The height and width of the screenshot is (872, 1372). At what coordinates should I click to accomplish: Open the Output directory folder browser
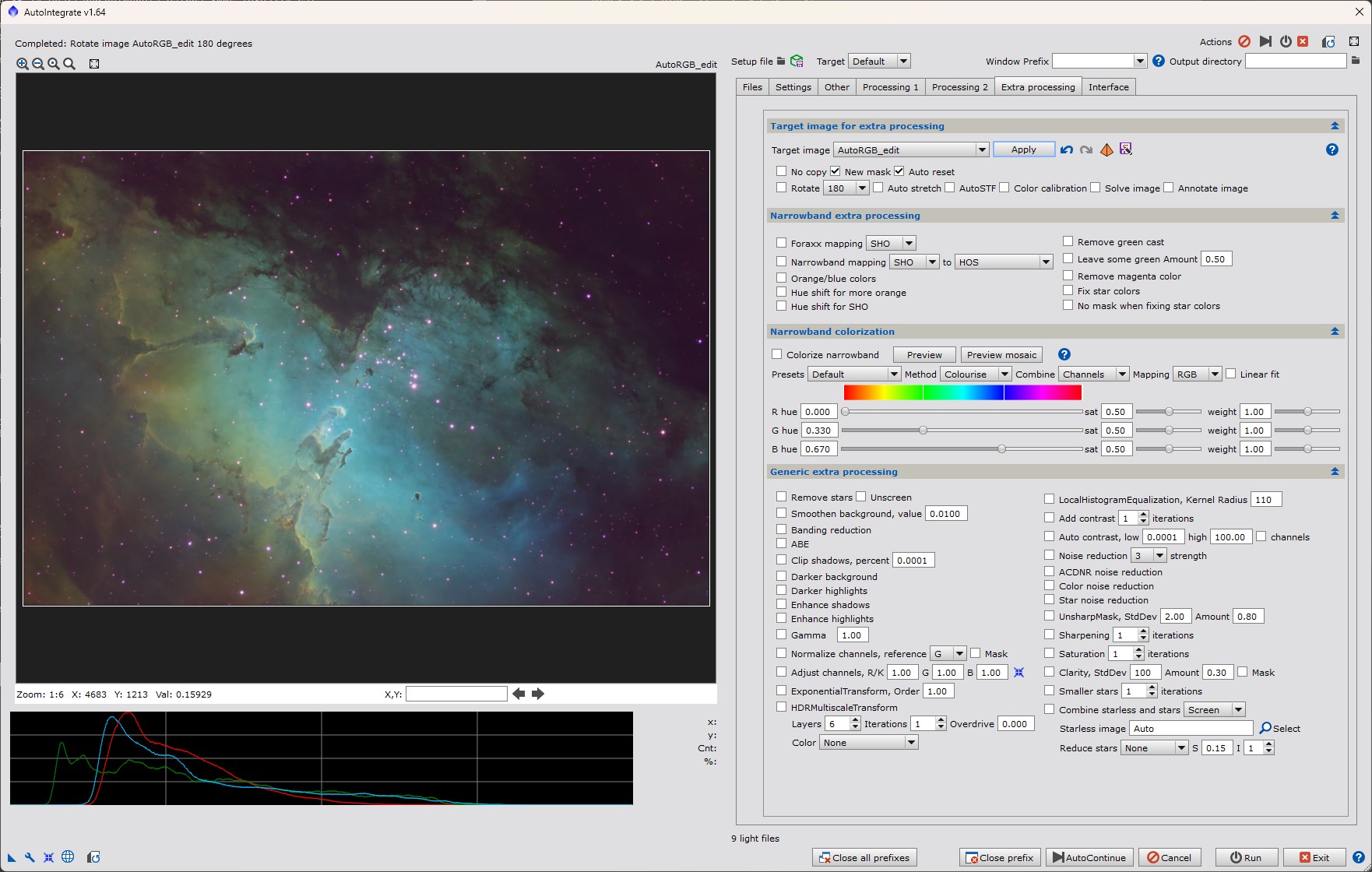click(x=1356, y=61)
